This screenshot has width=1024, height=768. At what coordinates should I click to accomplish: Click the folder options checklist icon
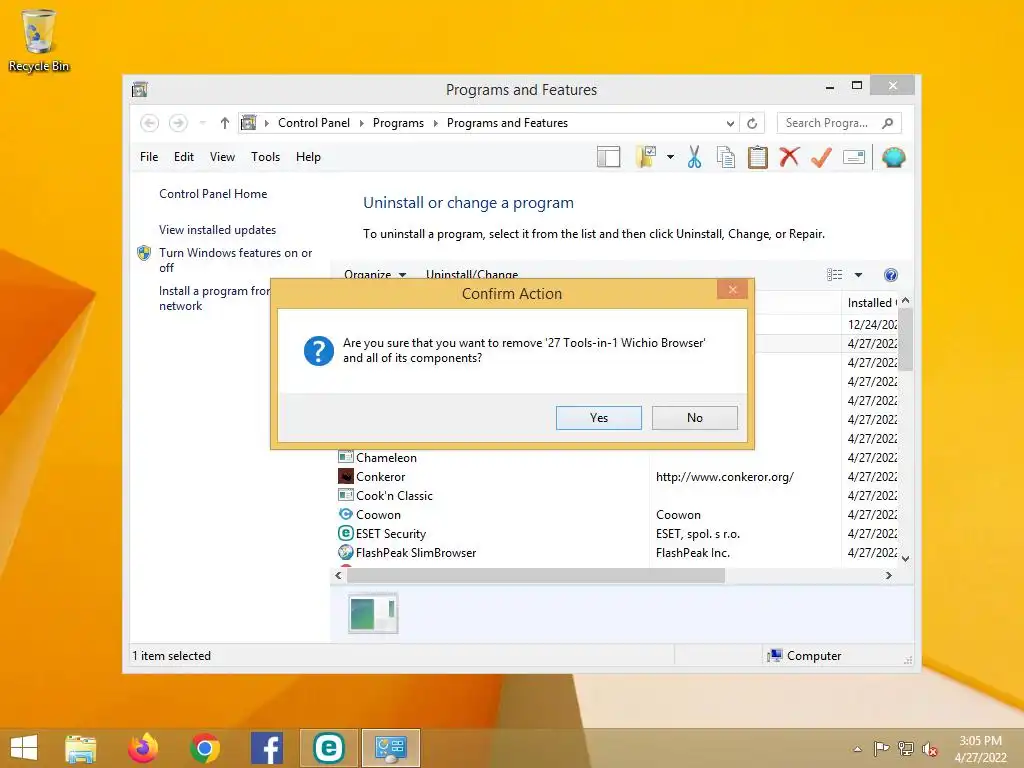pos(645,157)
